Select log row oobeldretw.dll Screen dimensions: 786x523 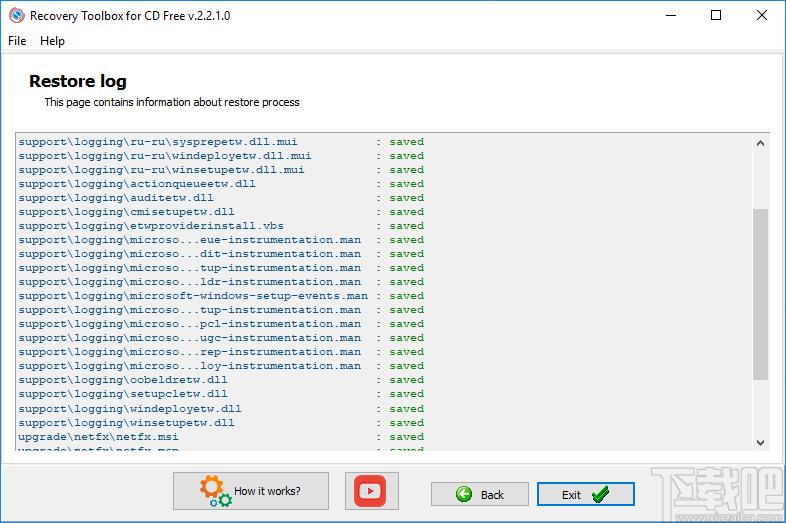point(221,381)
